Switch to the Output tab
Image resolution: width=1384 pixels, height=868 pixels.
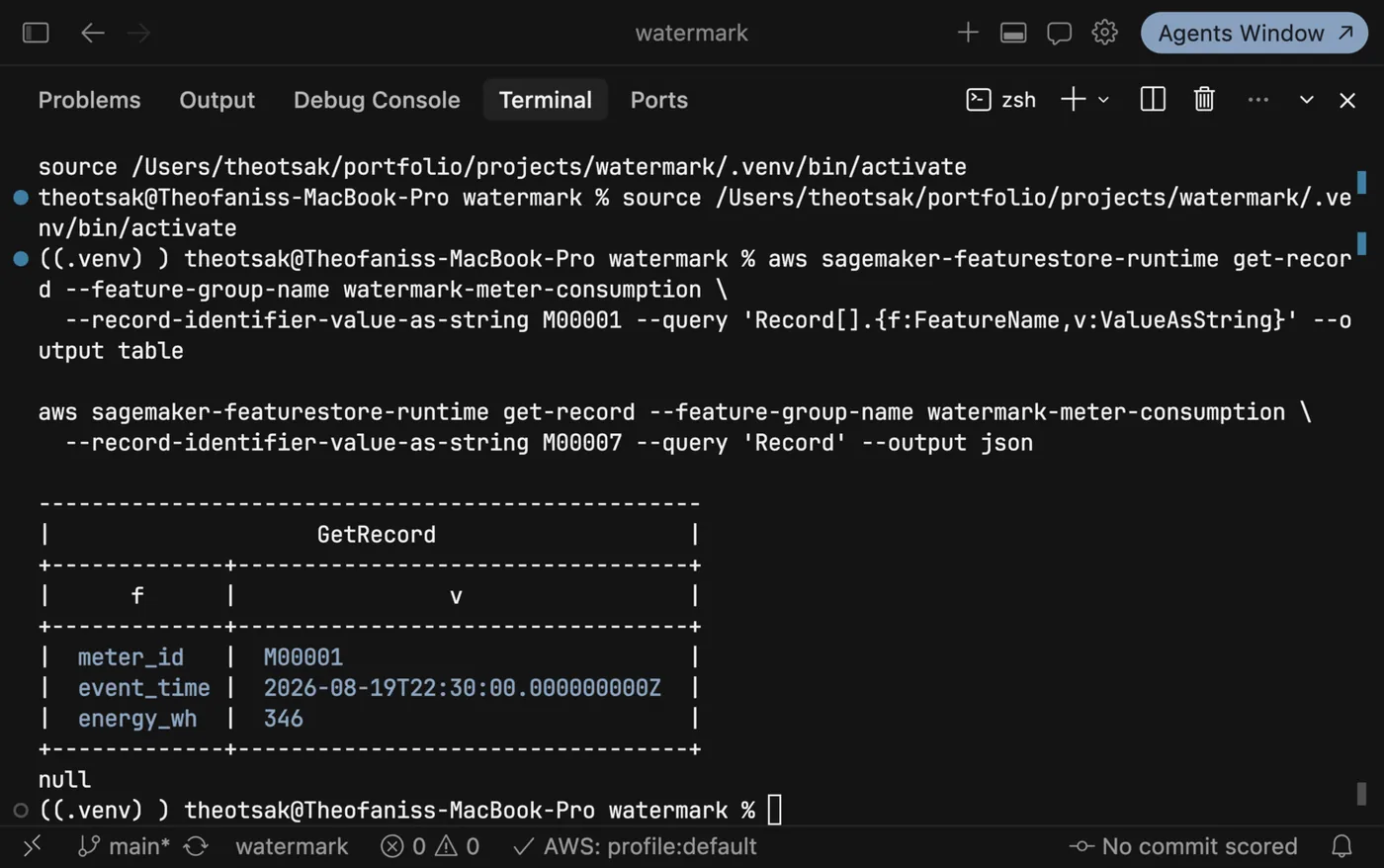tap(216, 100)
